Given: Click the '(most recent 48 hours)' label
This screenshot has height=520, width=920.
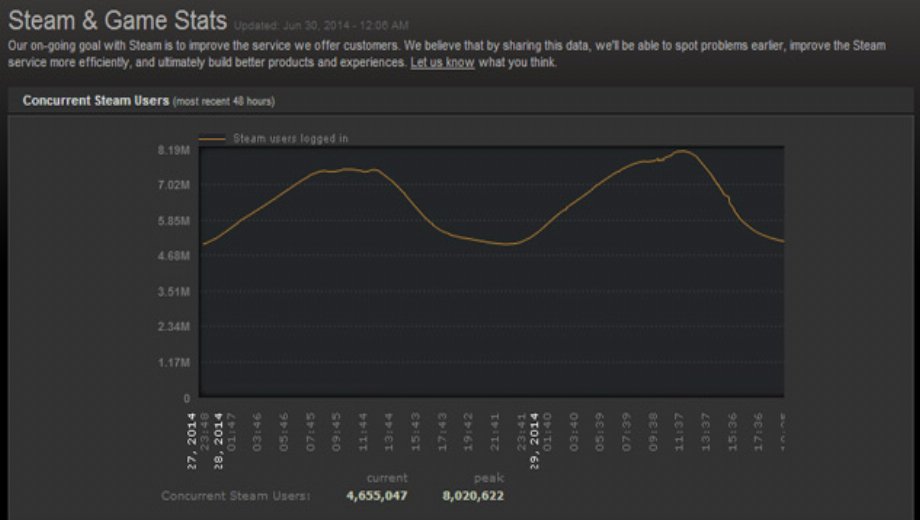Looking at the screenshot, I should (x=224, y=102).
